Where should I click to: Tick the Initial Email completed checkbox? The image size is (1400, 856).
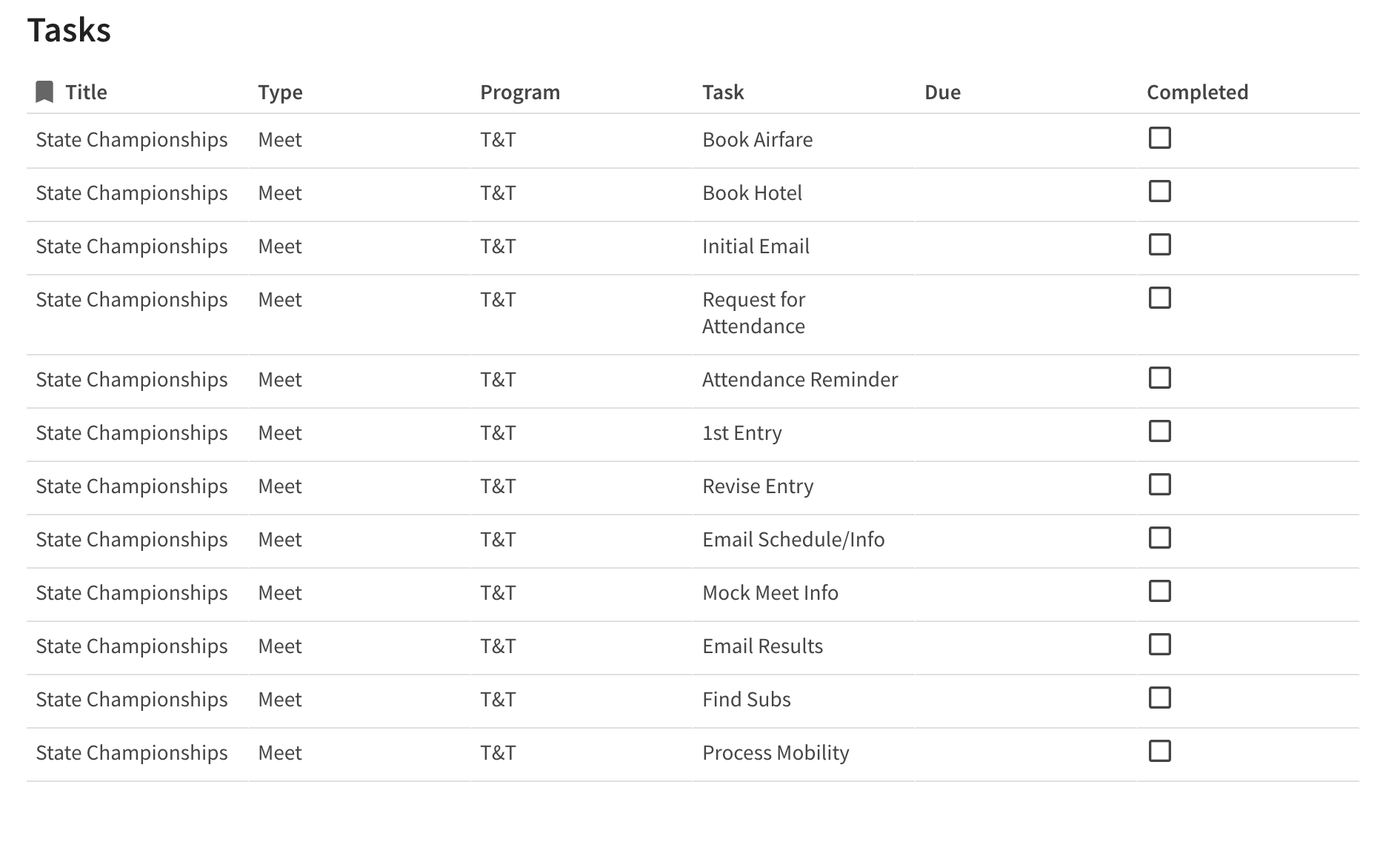click(x=1159, y=245)
